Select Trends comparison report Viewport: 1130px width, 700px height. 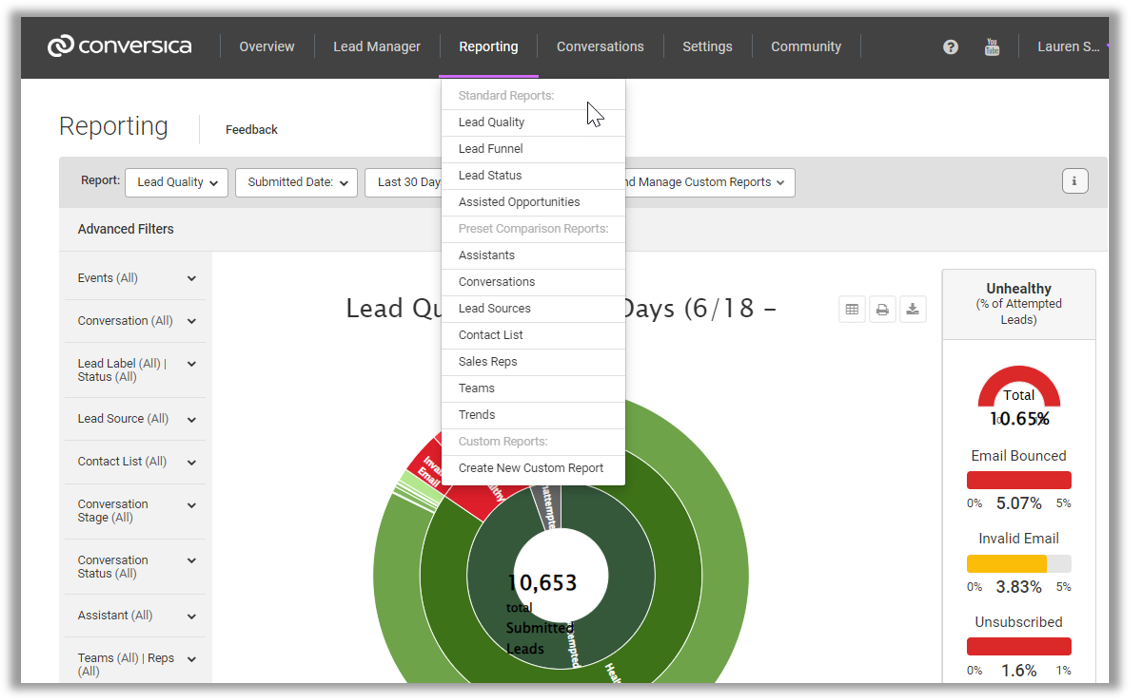coord(477,415)
